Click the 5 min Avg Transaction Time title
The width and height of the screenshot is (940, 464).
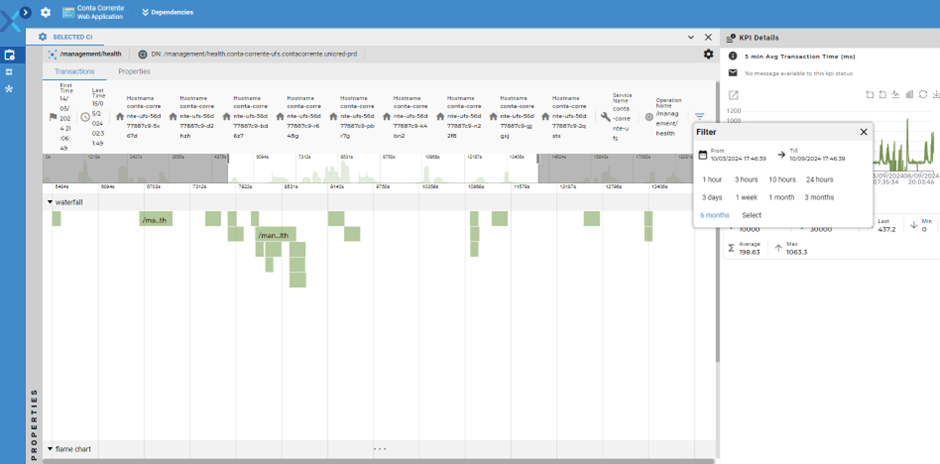click(800, 56)
